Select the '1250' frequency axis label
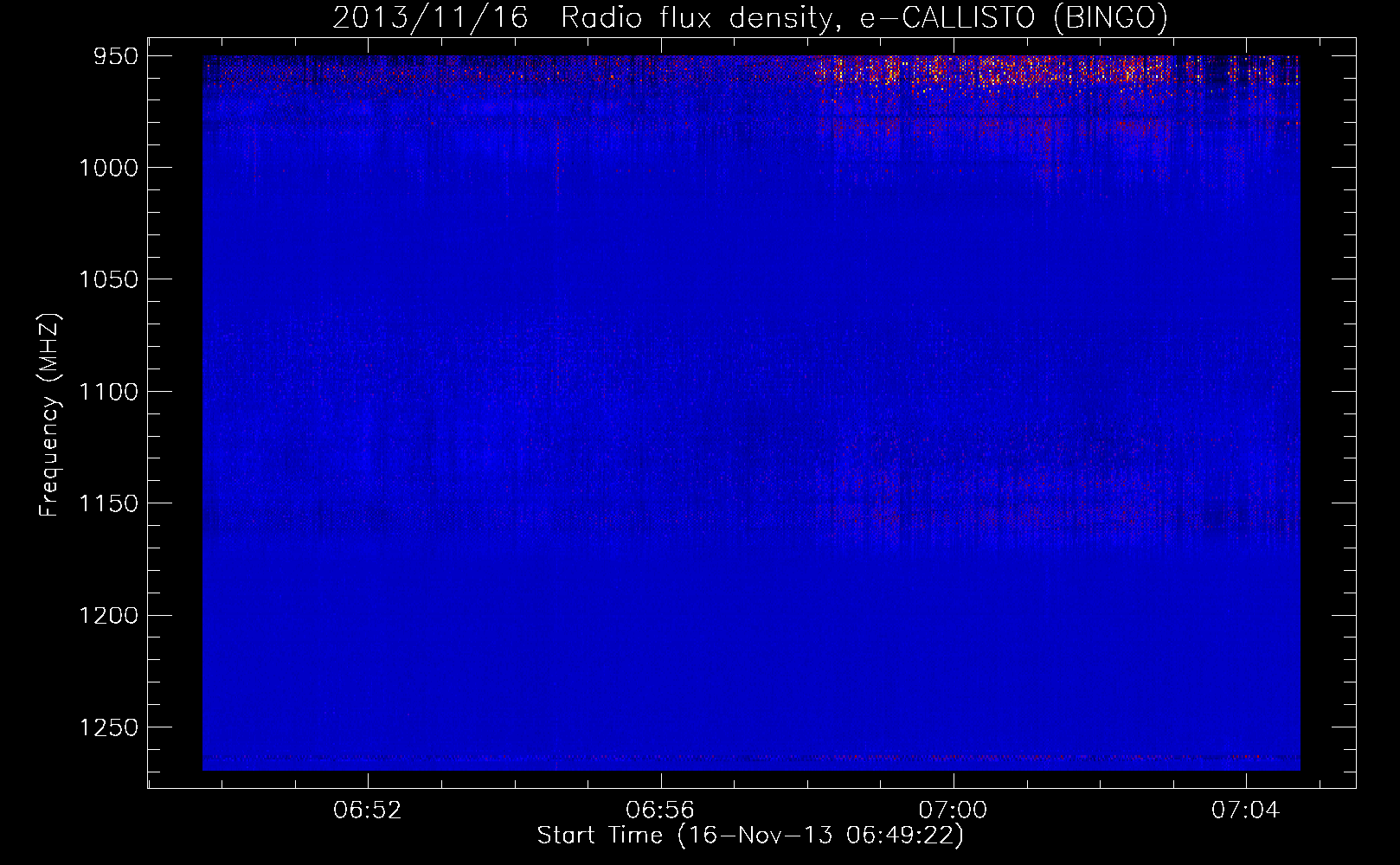The height and width of the screenshot is (865, 1400). pyautogui.click(x=108, y=727)
